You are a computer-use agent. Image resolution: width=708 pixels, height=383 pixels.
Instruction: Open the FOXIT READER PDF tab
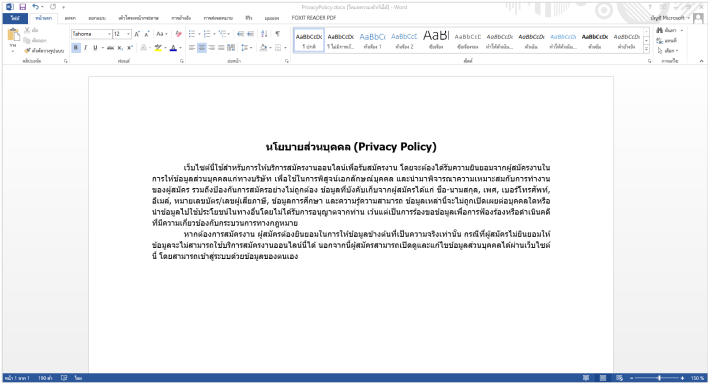tap(314, 18)
